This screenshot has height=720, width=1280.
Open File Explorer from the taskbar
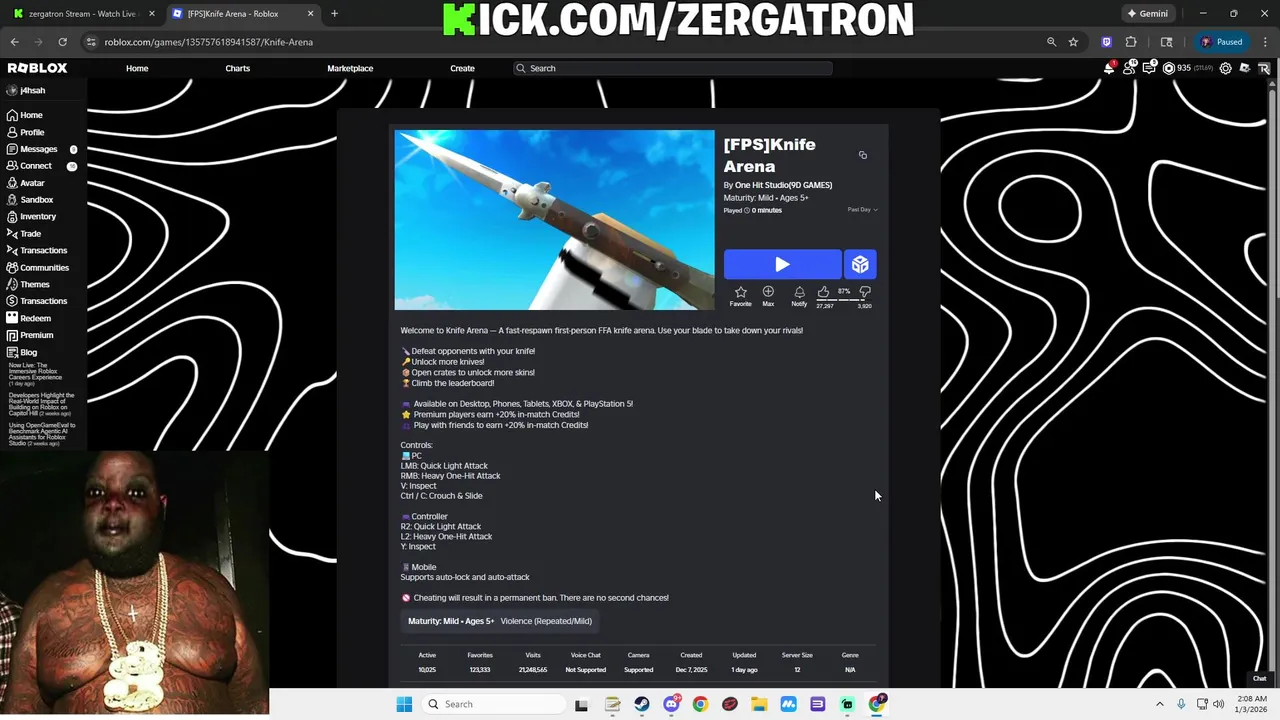coord(759,704)
